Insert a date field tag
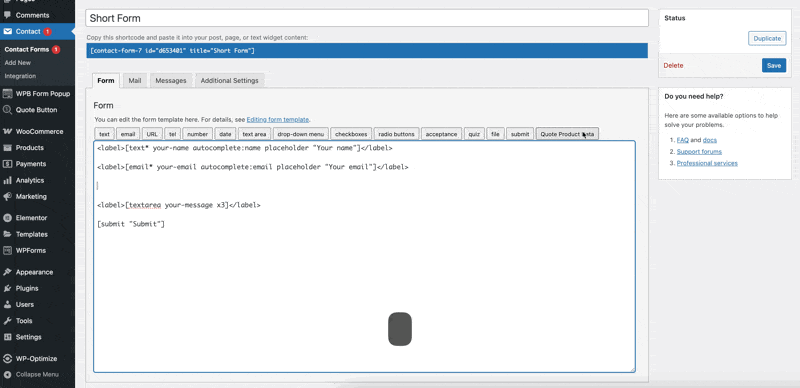 pos(226,134)
